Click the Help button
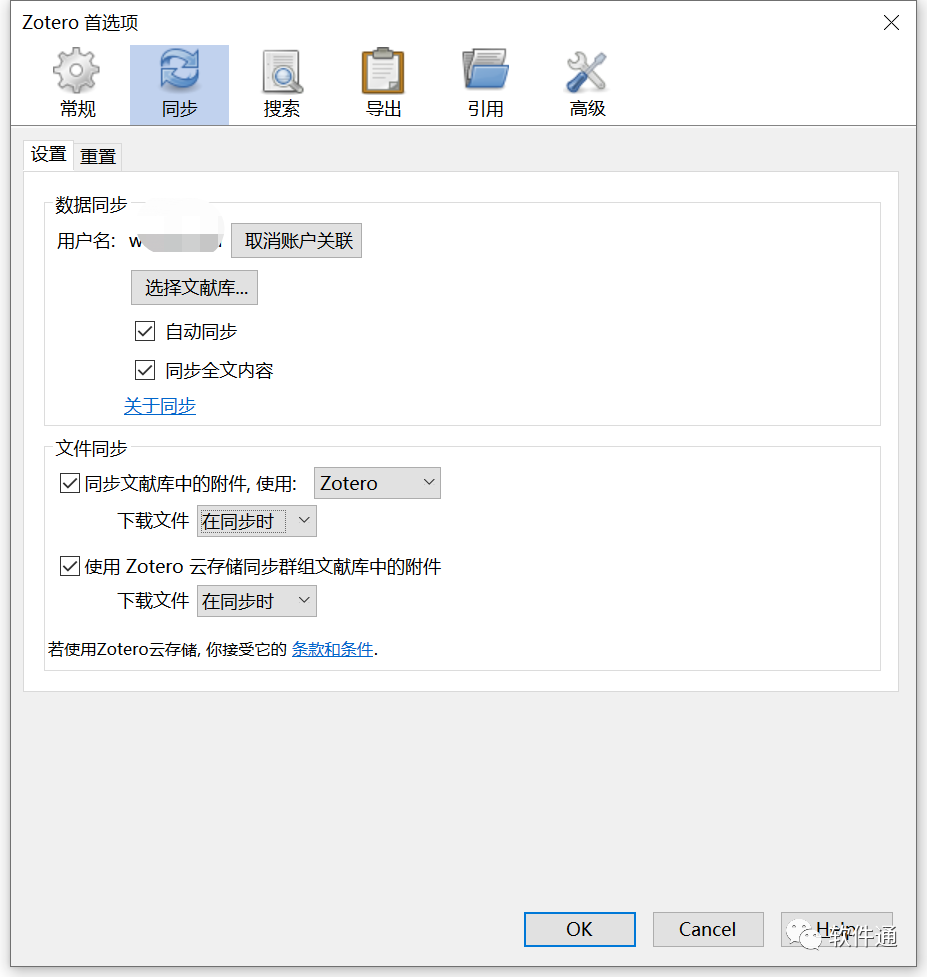Image resolution: width=927 pixels, height=977 pixels. click(x=837, y=929)
